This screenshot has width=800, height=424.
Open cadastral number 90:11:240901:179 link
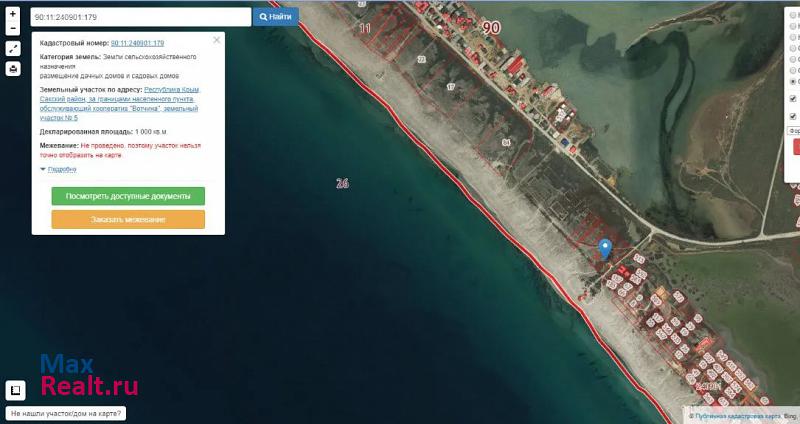tap(137, 43)
